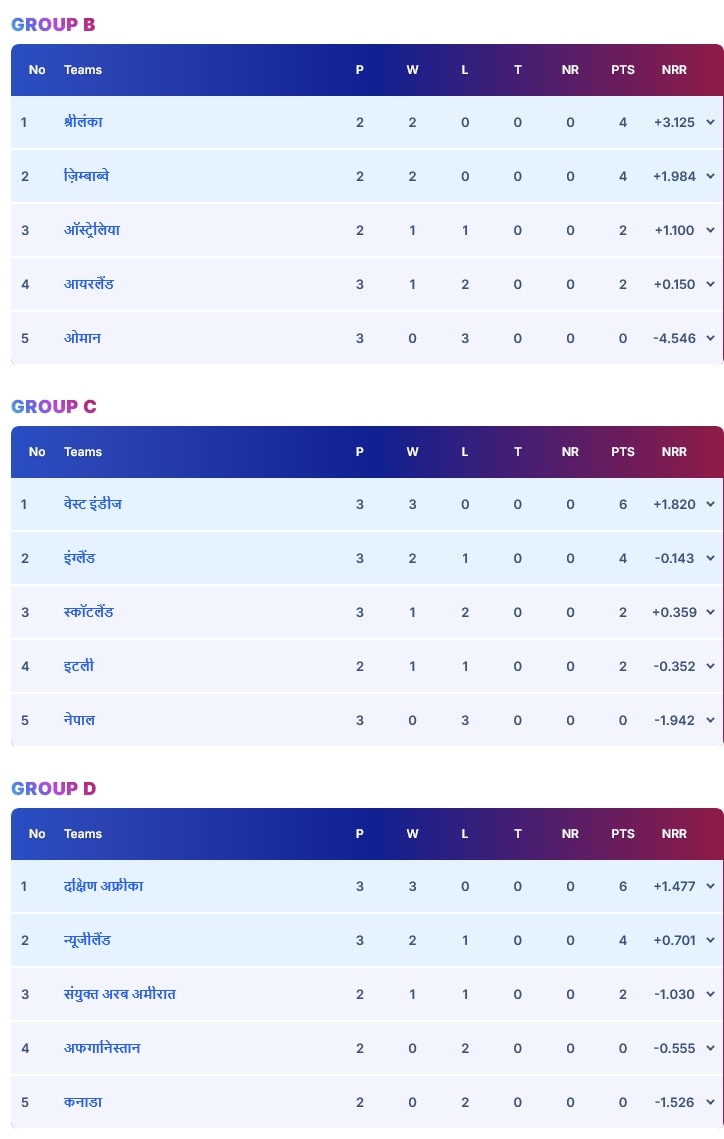724x1139 pixels.
Task: Open the न्यूजीलैंड team link
Action: [87, 940]
